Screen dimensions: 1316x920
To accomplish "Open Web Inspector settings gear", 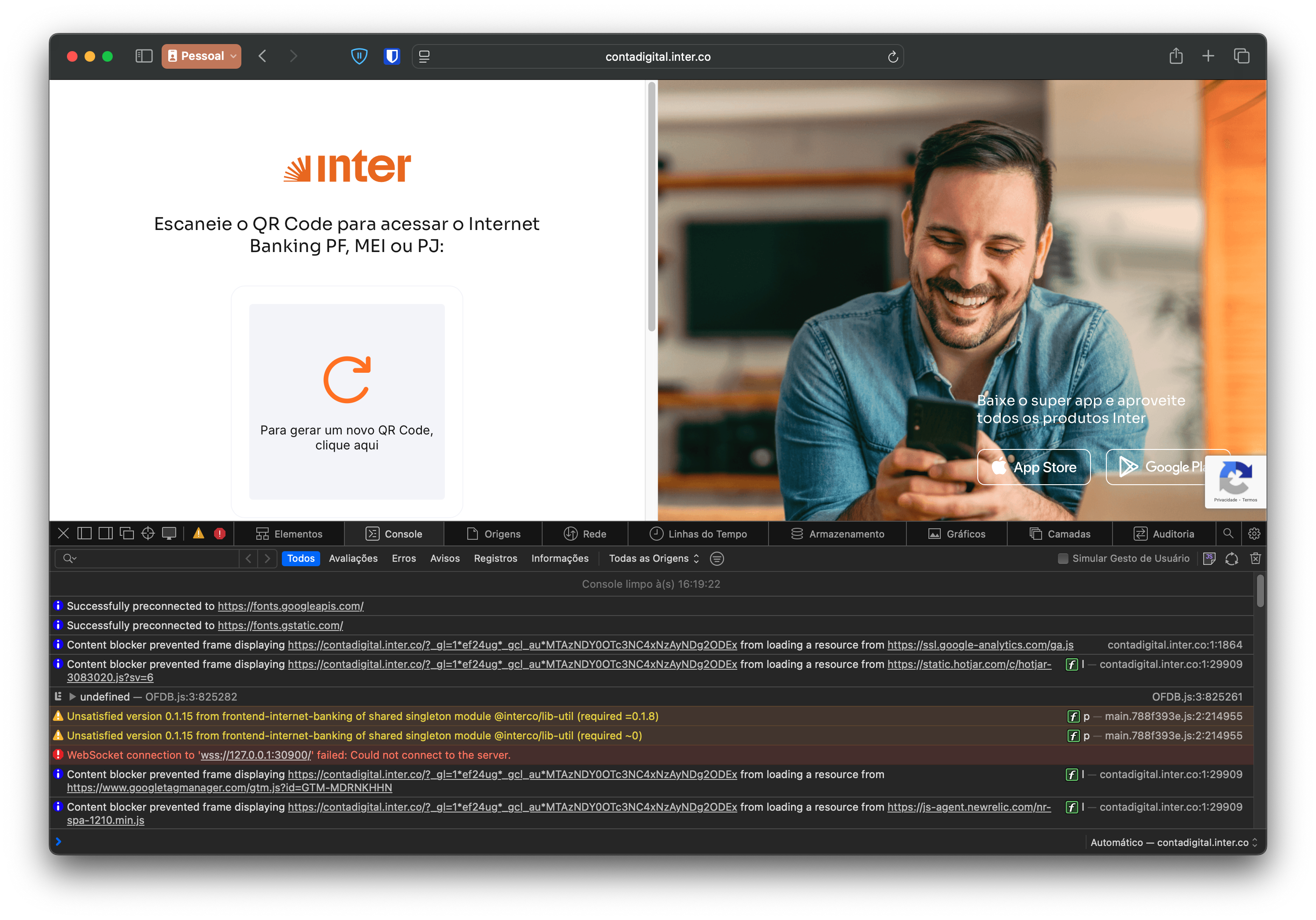I will pos(1253,534).
